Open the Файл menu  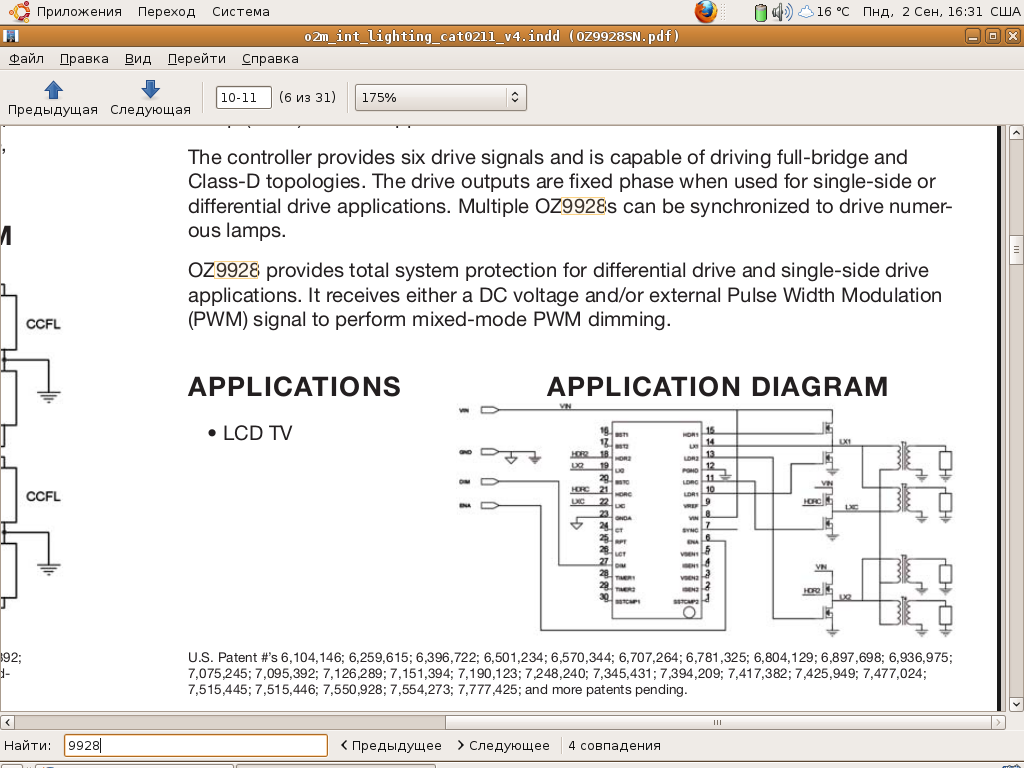coord(26,58)
